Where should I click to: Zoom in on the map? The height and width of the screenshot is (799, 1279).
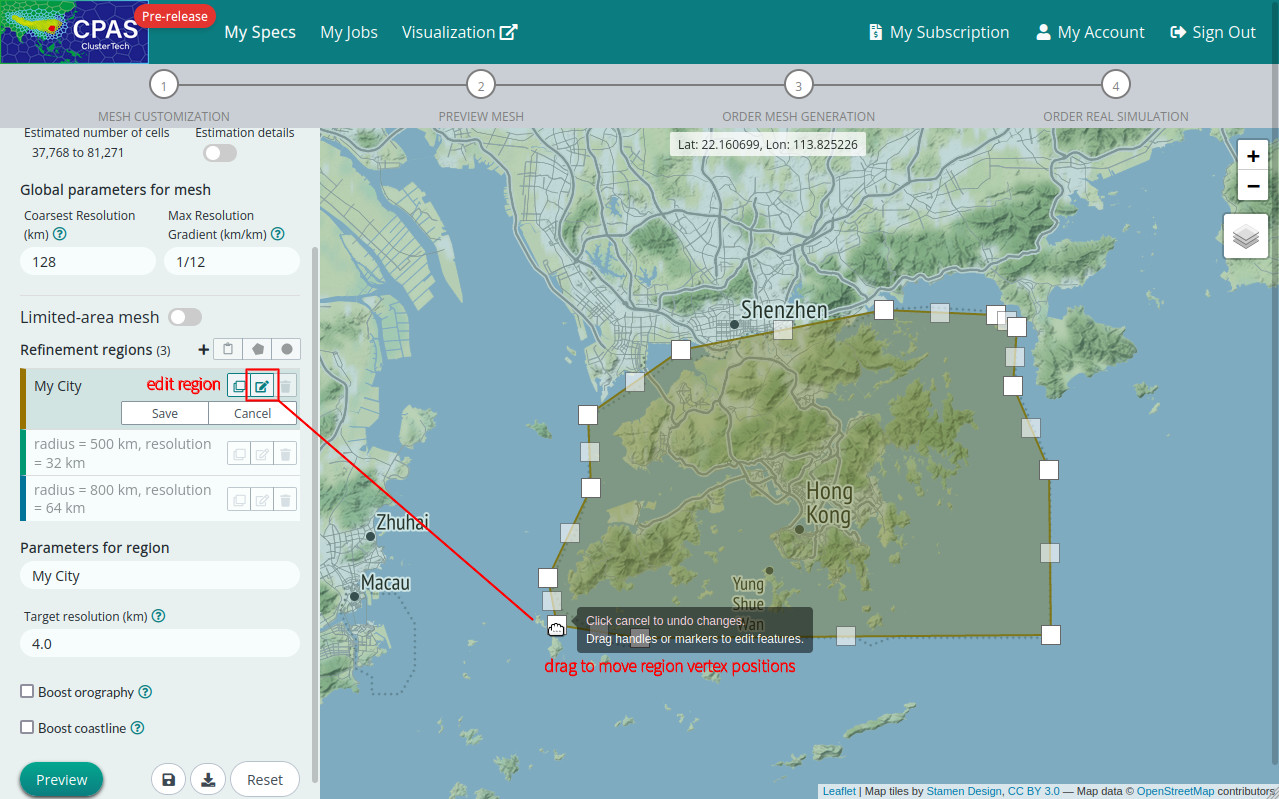1253,156
